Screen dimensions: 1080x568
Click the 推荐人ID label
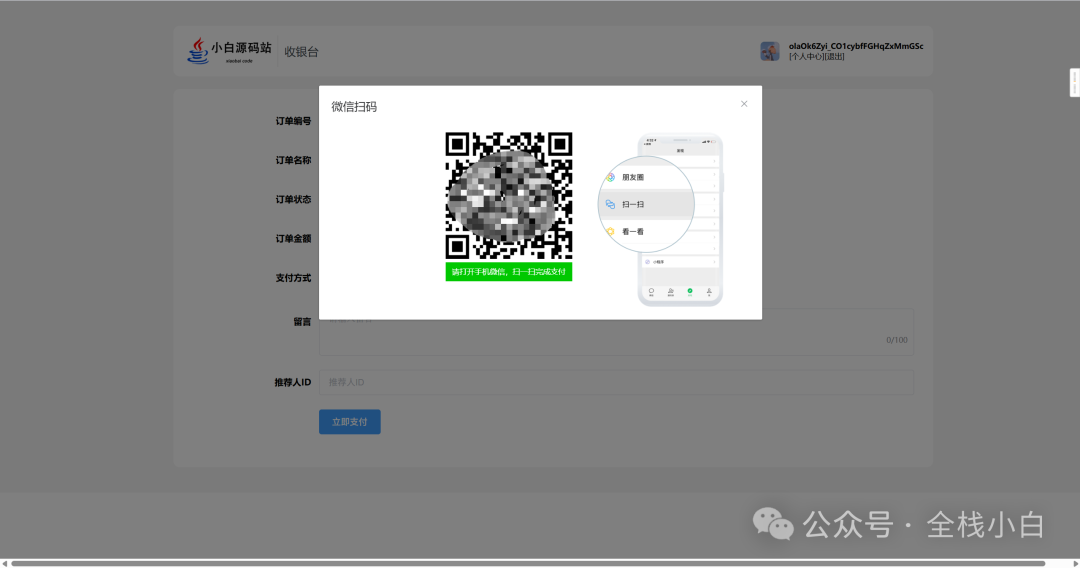click(x=293, y=382)
